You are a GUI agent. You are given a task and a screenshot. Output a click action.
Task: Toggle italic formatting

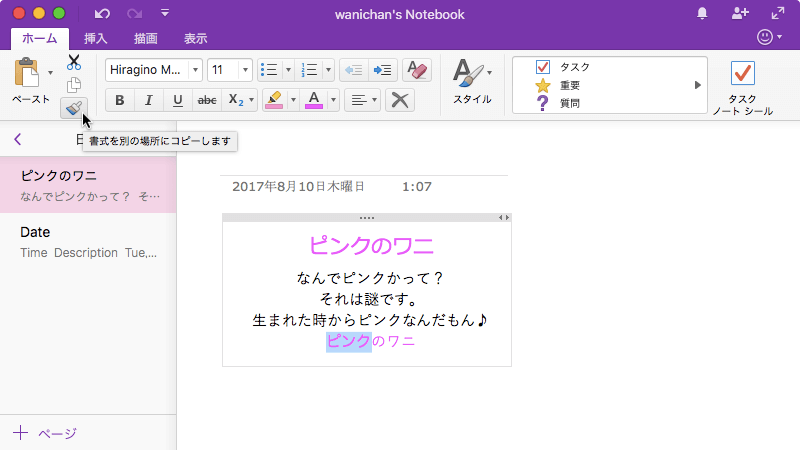148,100
